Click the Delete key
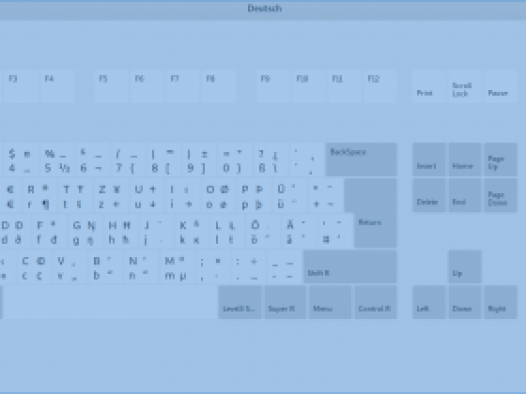 coord(429,195)
